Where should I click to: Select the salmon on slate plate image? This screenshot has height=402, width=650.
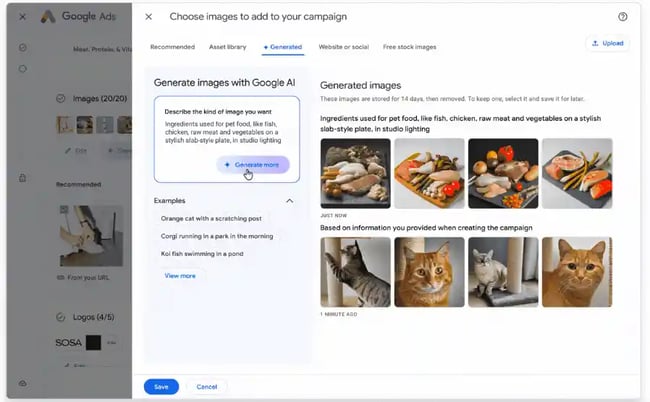coord(577,173)
